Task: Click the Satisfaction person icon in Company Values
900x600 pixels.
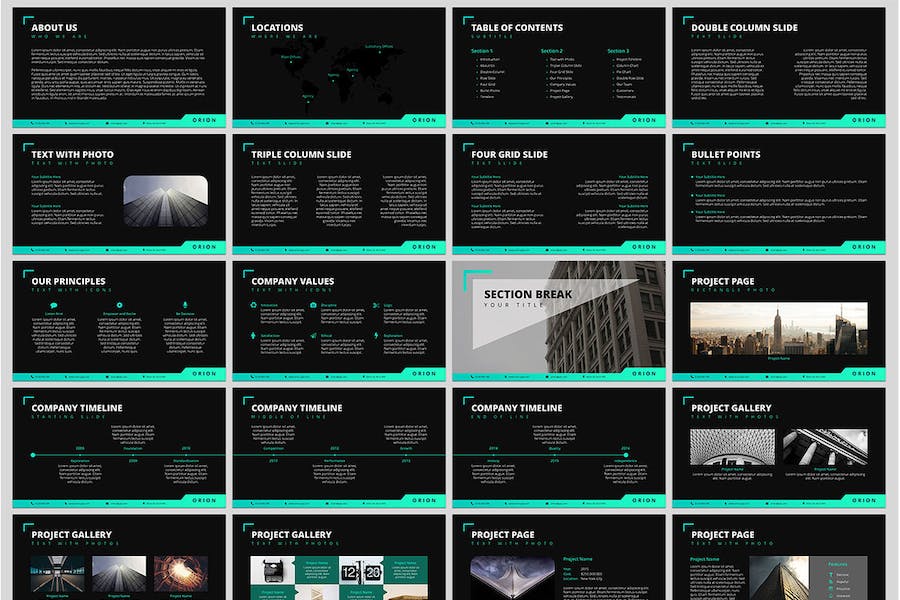Action: pos(254,336)
